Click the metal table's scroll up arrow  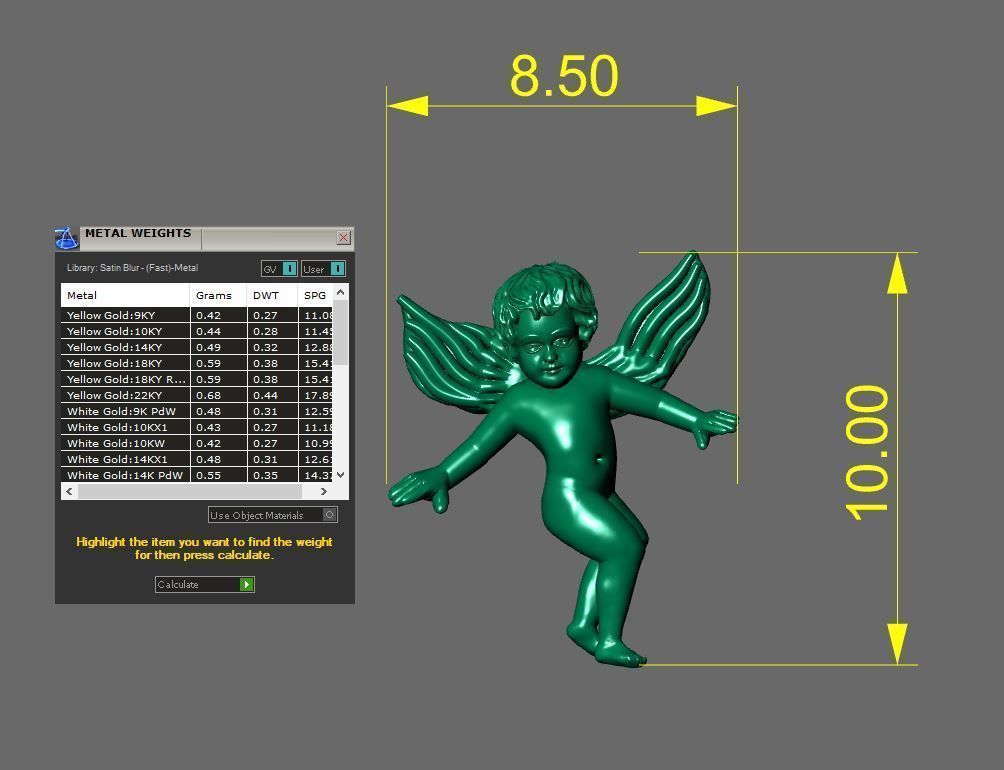click(x=341, y=292)
